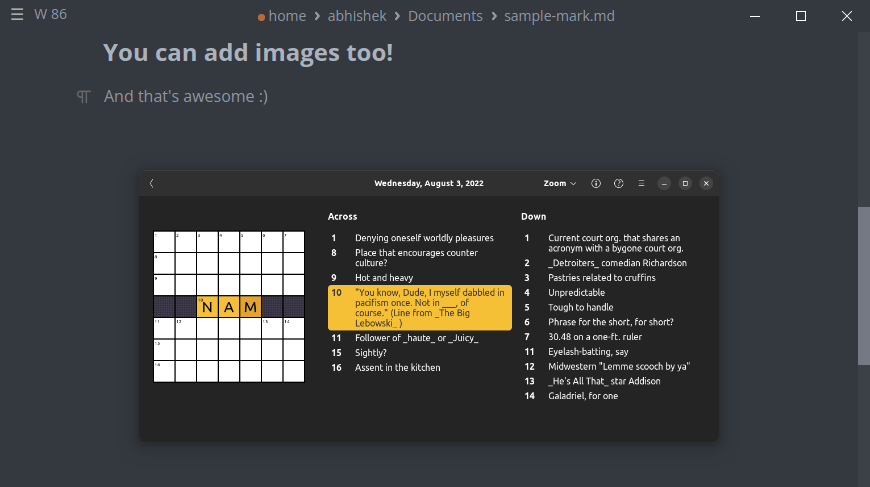
Task: Open the hamburger menu in the editor
Action: point(17,15)
